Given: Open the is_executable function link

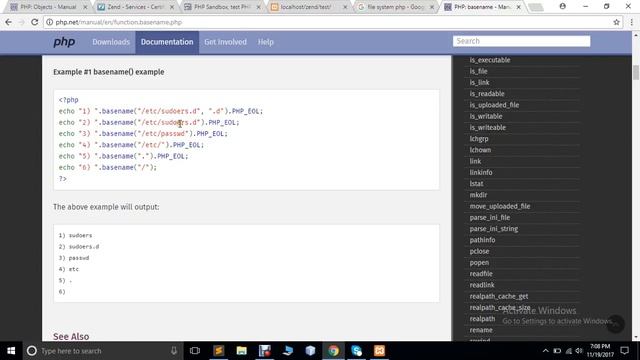Looking at the screenshot, I should coord(489,60).
